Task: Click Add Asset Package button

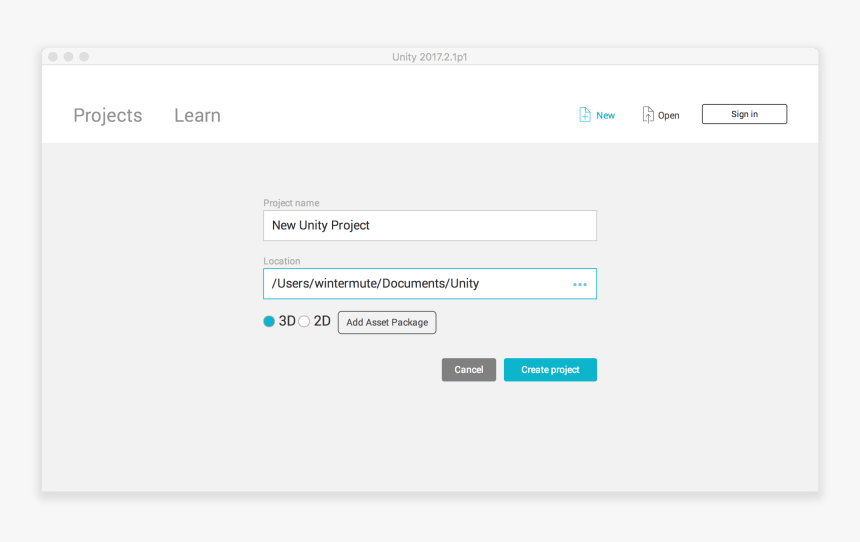Action: (x=387, y=323)
